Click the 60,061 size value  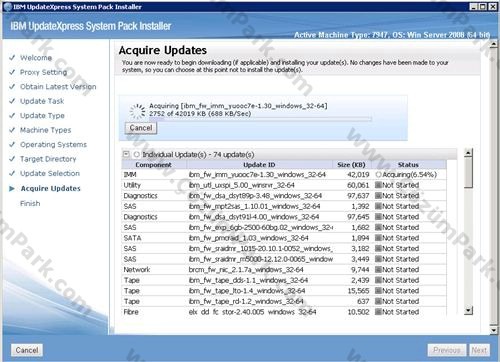(358, 185)
